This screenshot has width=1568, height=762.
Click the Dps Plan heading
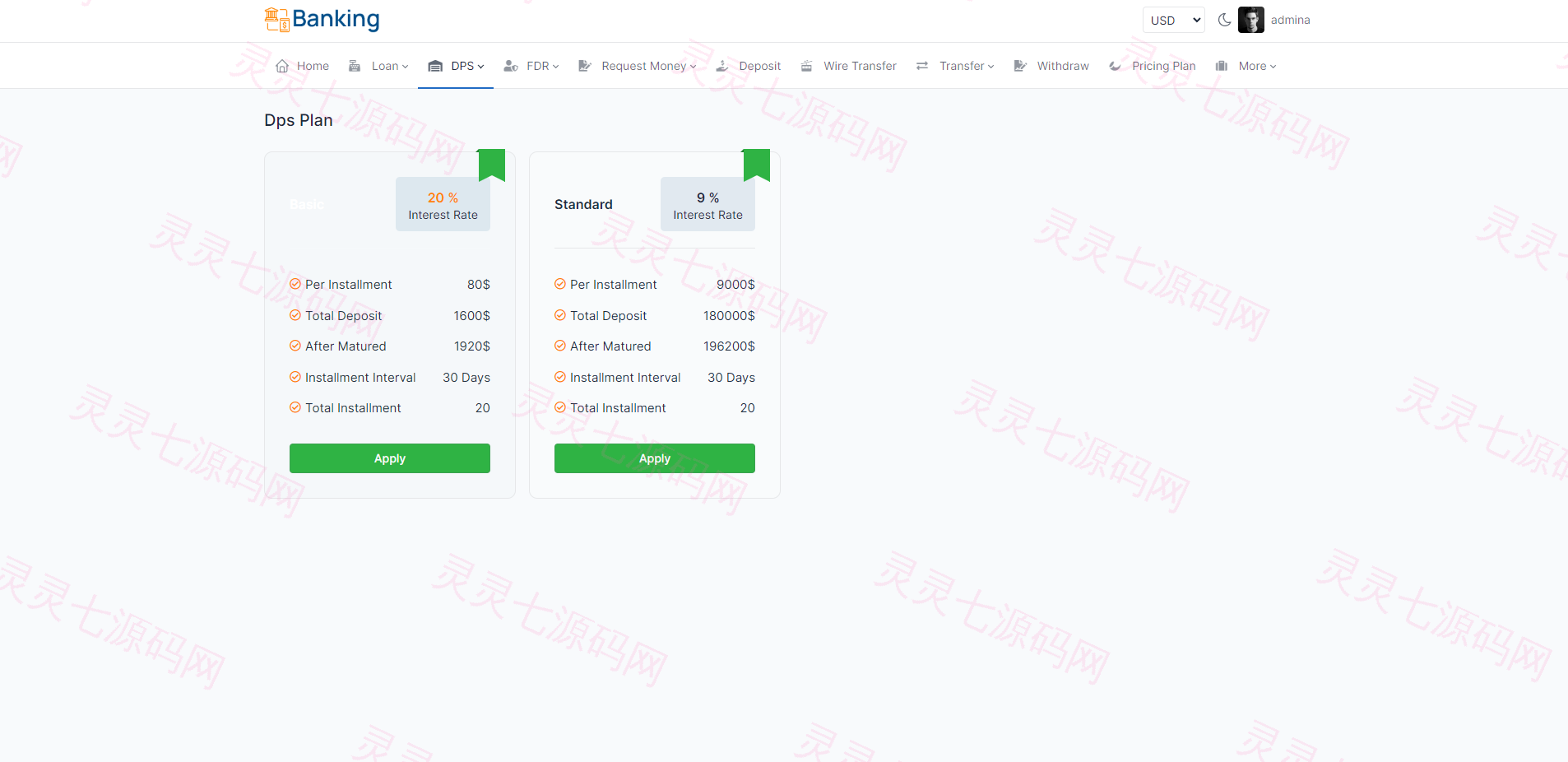coord(299,120)
